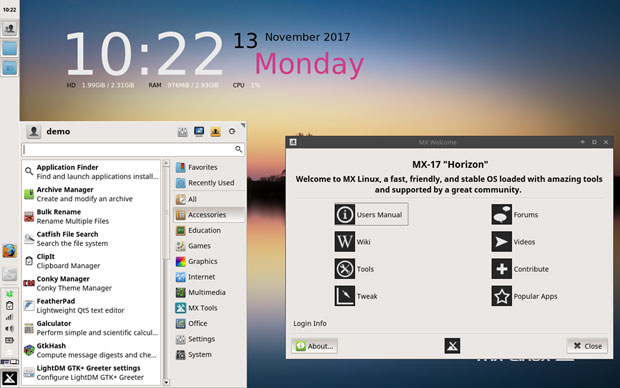Viewport: 620px width, 388px height.
Task: Select All category in menu
Action: [209, 199]
